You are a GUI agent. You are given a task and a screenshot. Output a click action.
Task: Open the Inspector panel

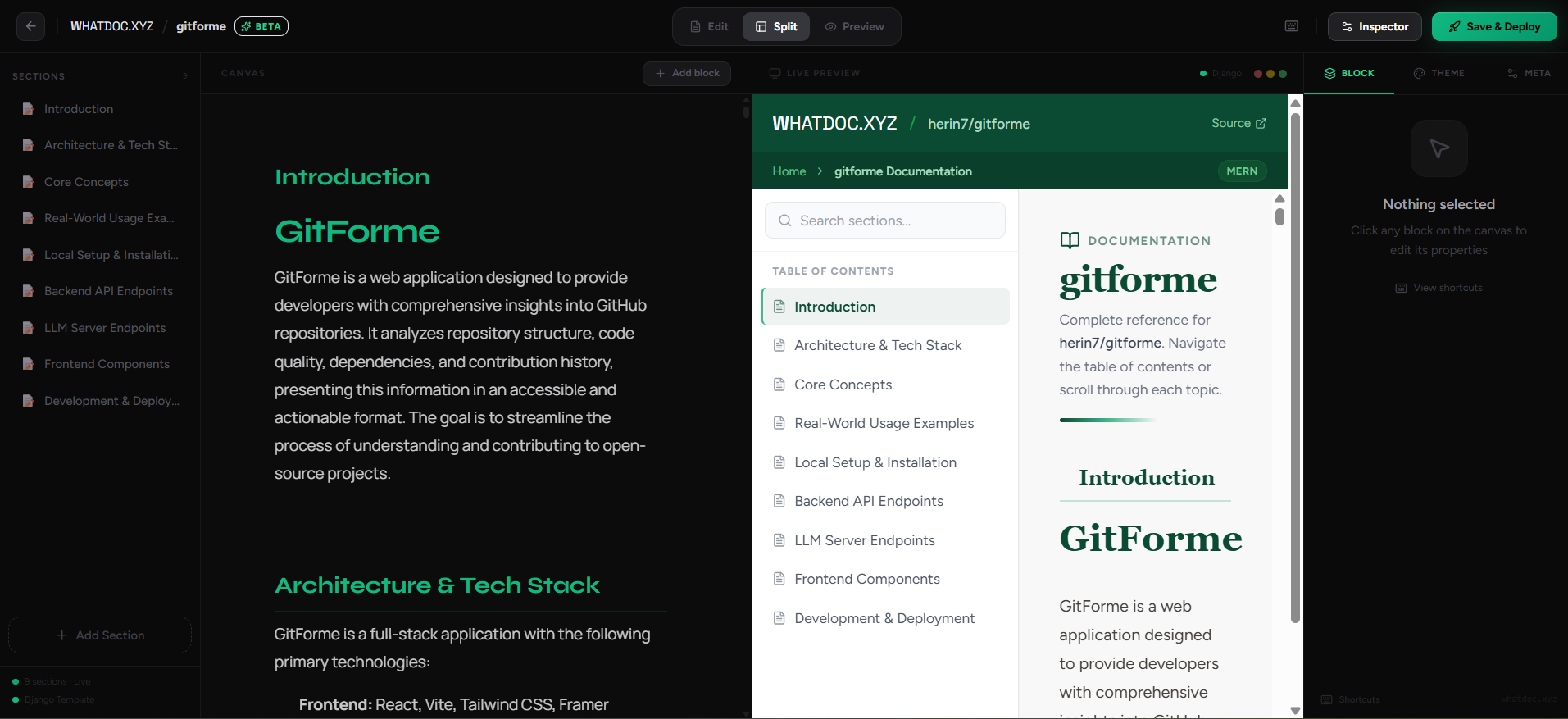[x=1375, y=26]
